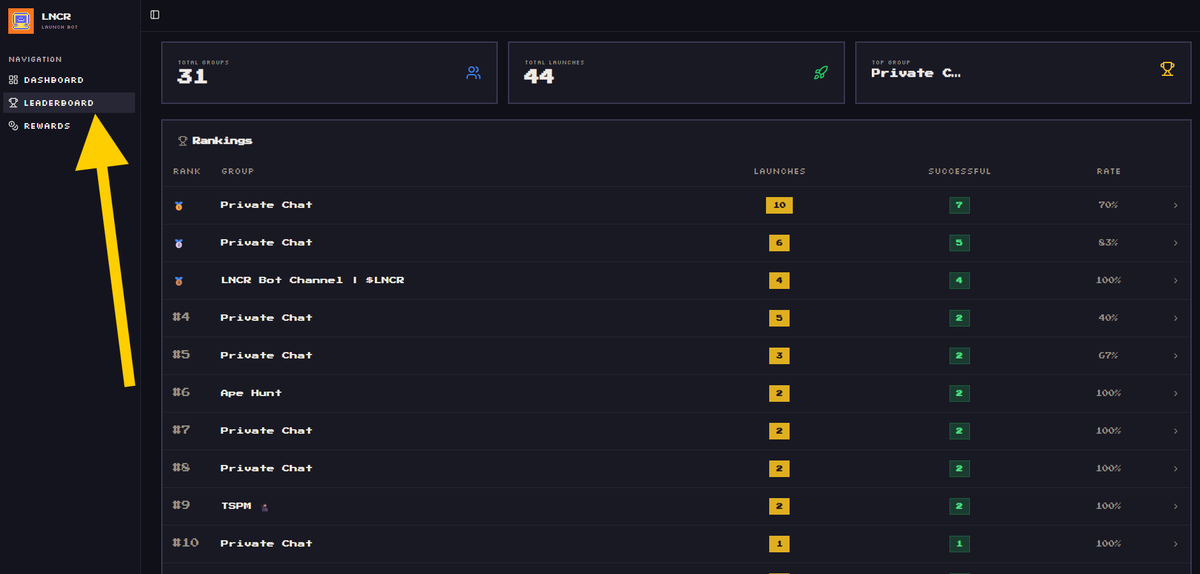Viewport: 1200px width, 574px height.
Task: Click the yellow 3 launches badge in row #5
Action: tap(779, 356)
